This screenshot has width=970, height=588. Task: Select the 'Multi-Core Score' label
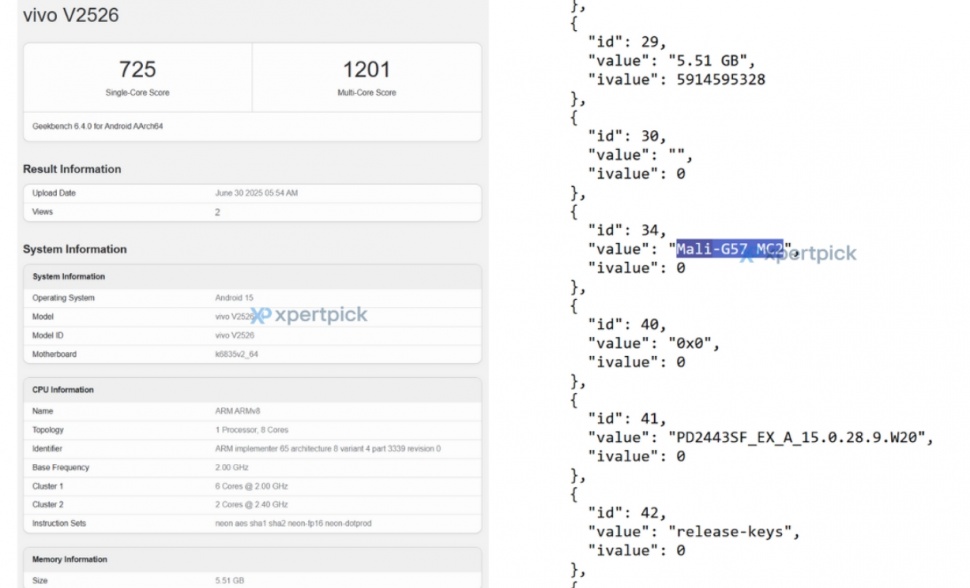[366, 93]
